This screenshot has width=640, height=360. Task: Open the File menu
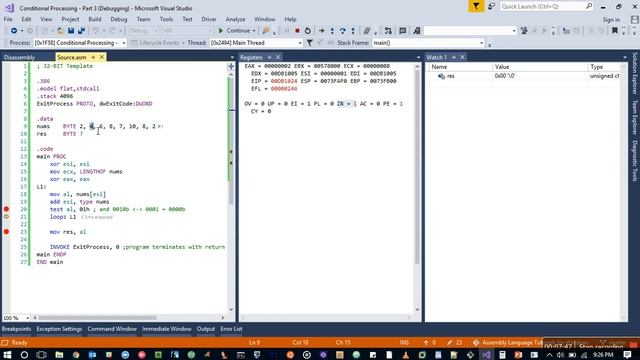pyautogui.click(x=8, y=19)
